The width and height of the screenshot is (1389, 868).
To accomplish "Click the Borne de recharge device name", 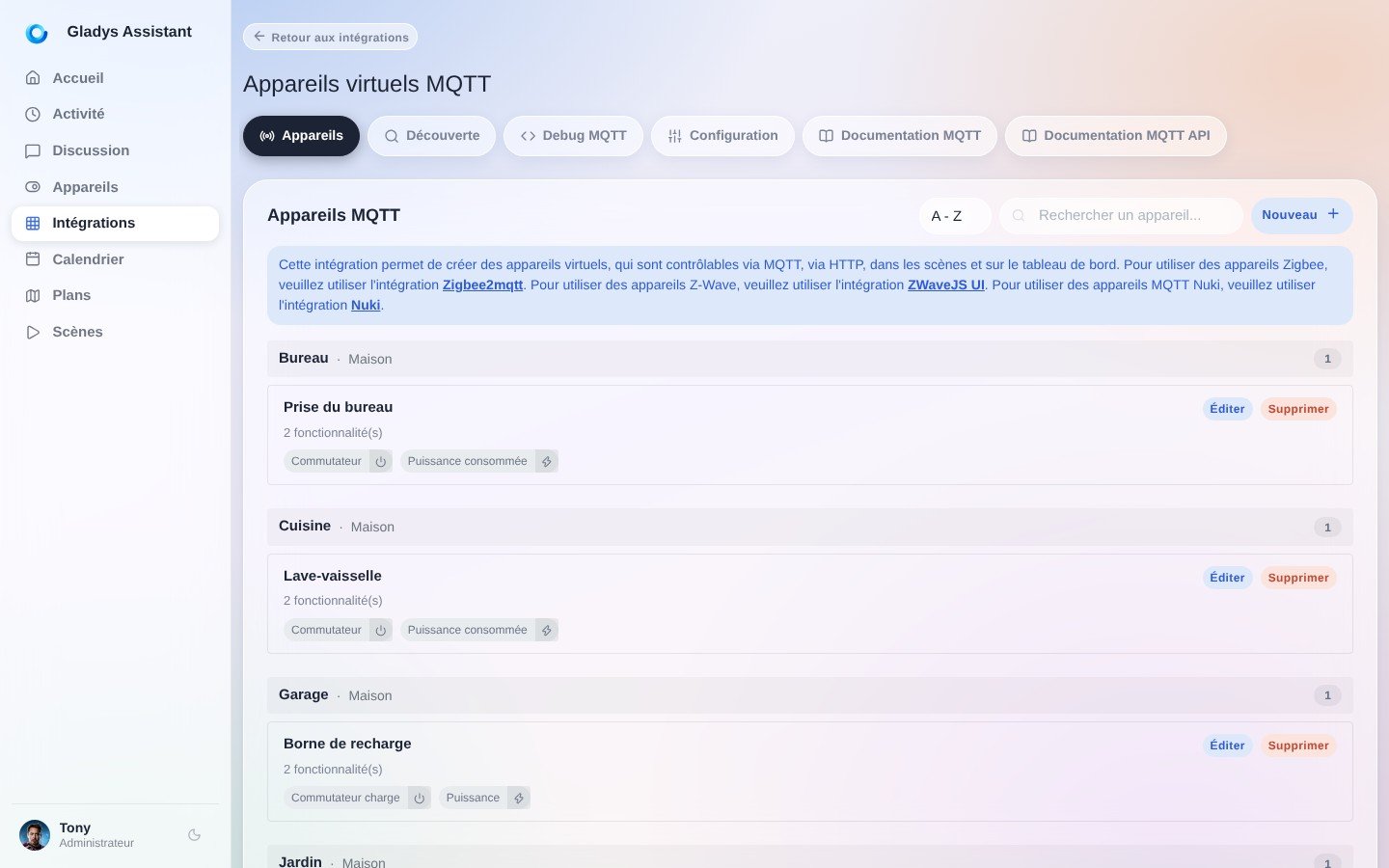I will point(347,744).
